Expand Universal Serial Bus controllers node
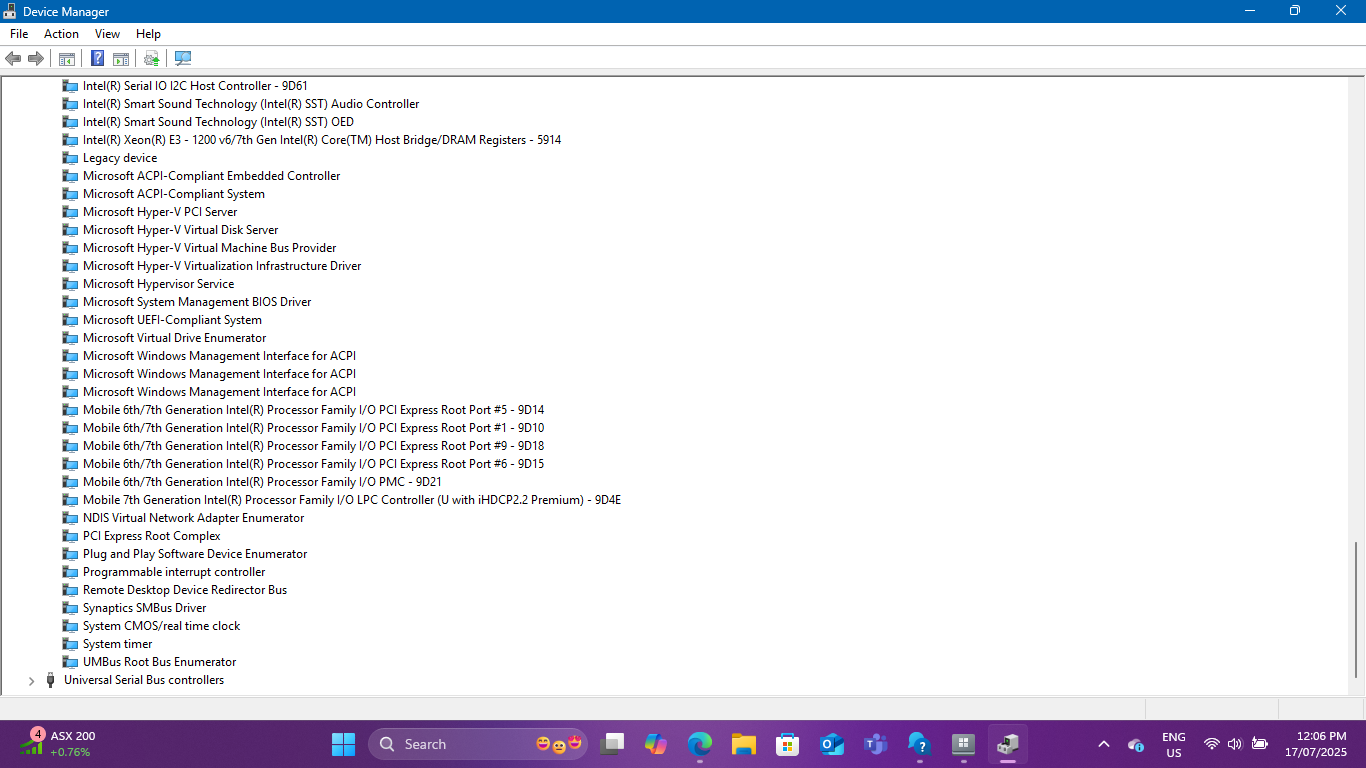Viewport: 1366px width, 768px height. coord(31,680)
